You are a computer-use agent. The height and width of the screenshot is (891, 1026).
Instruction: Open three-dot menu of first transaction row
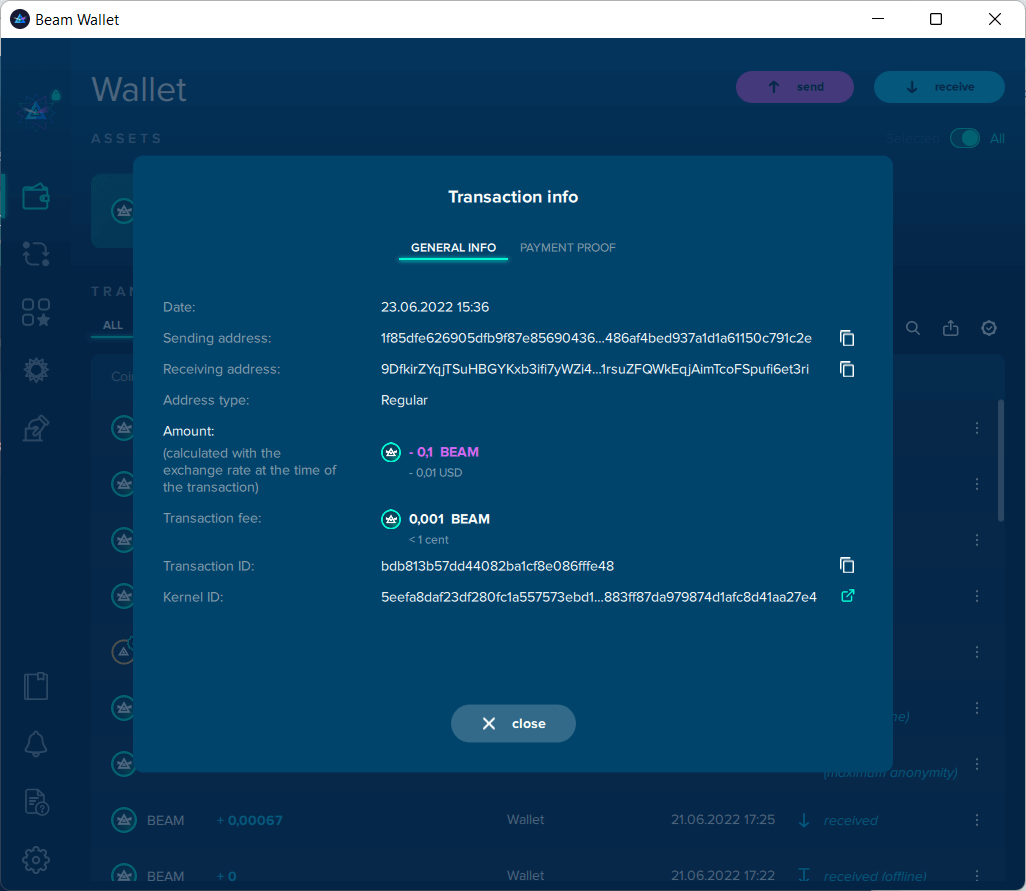(x=977, y=428)
